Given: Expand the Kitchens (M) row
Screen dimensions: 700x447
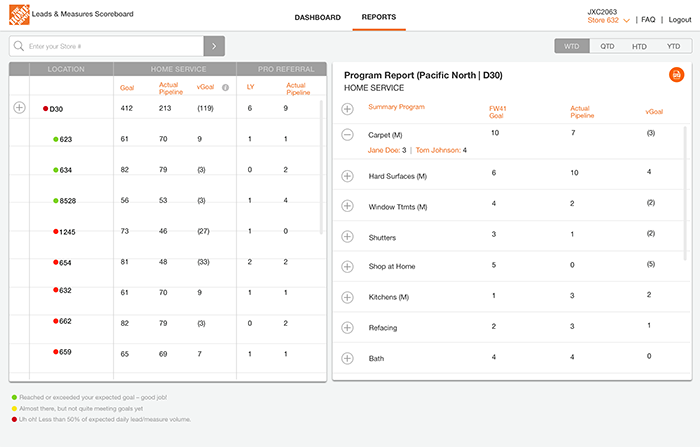Looking at the screenshot, I should tap(347, 297).
